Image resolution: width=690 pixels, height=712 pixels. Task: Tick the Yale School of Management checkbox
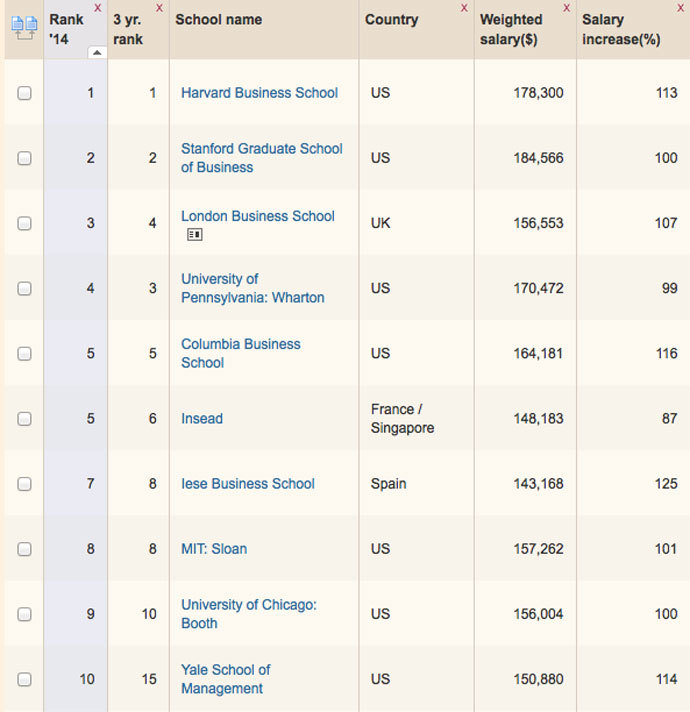click(24, 679)
